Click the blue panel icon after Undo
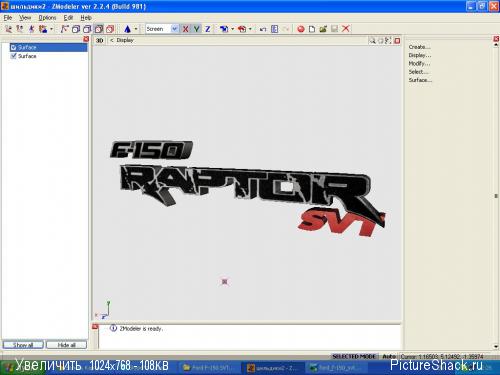 pos(274,29)
